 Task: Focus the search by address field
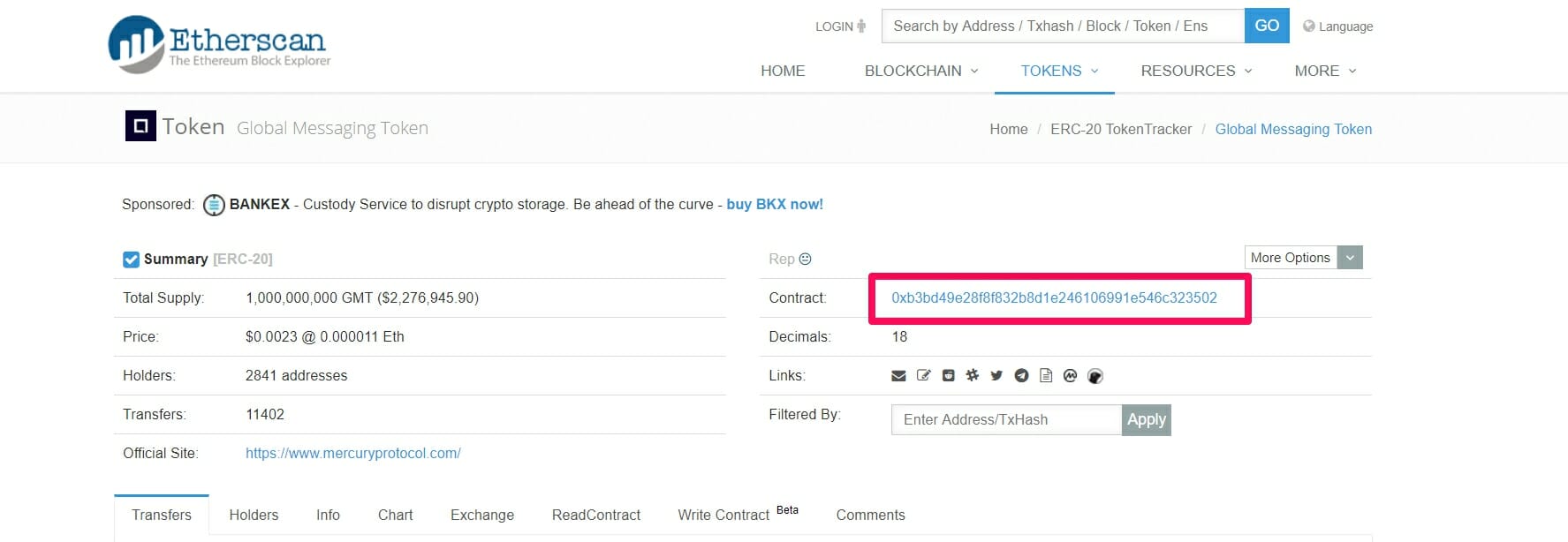(1063, 26)
